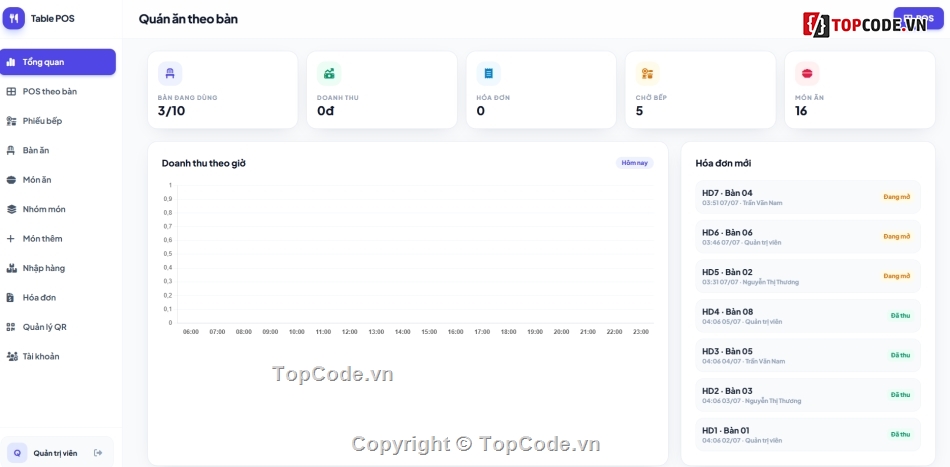Click the Hóa đơn blue card icon
The width and height of the screenshot is (950, 467).
click(488, 73)
